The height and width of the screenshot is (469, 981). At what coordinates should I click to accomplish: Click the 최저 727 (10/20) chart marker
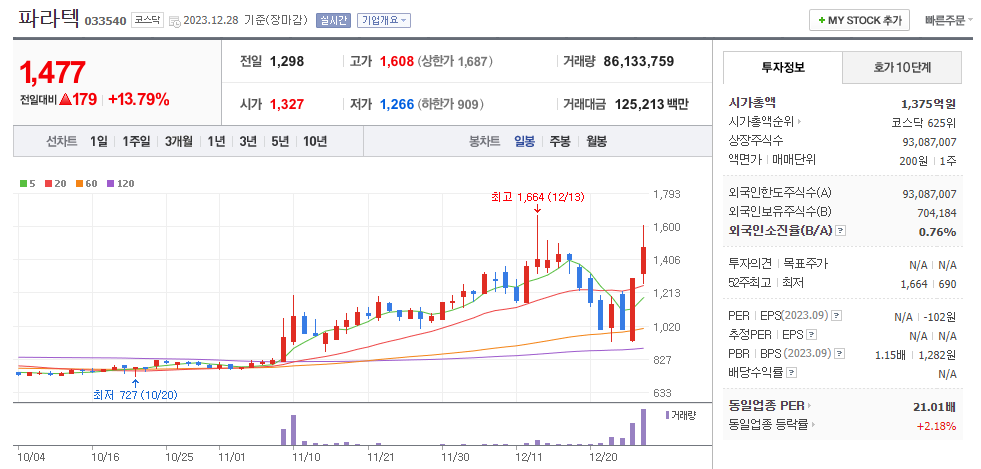click(x=135, y=395)
